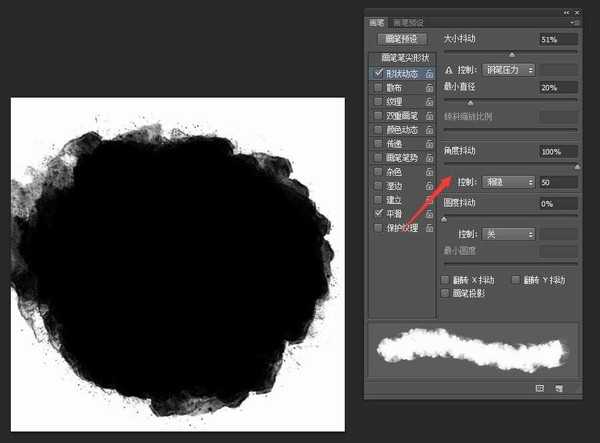Click the lock icon beside 纹理
This screenshot has width=600, height=443.
tap(429, 101)
